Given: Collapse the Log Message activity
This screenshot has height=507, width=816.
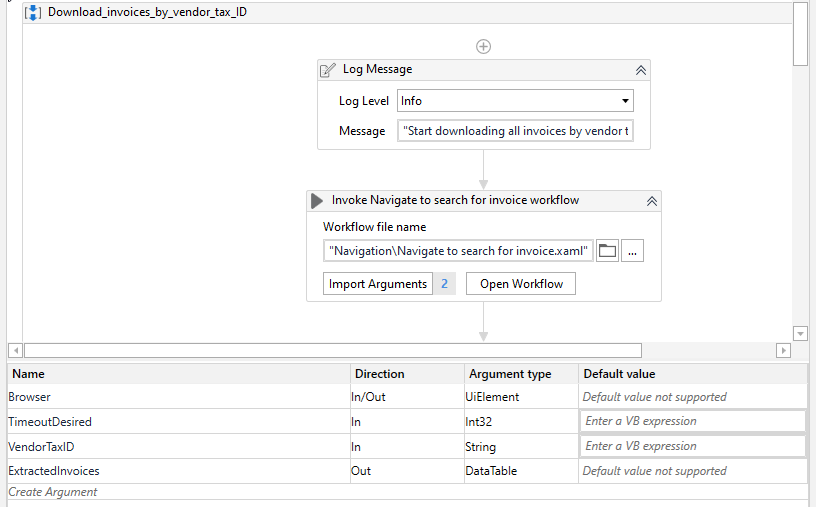Looking at the screenshot, I should tap(641, 70).
